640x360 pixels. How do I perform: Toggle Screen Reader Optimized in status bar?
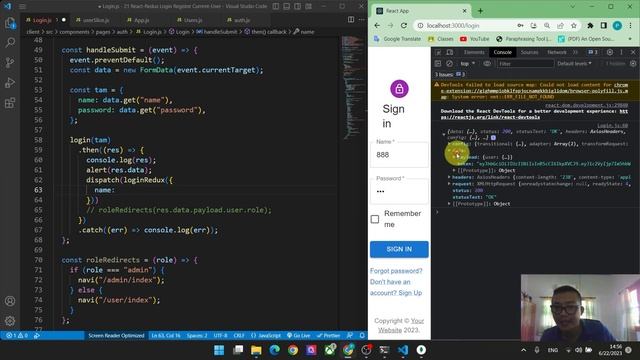(x=116, y=336)
